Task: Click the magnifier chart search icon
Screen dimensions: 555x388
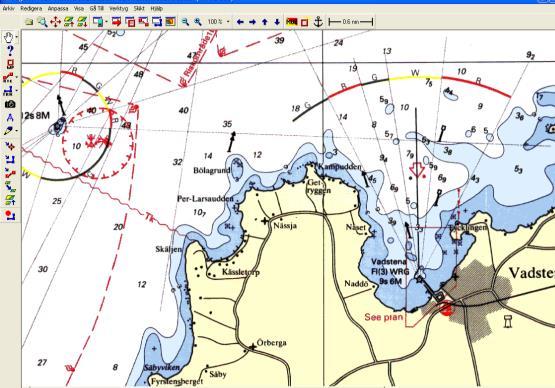Action: [x=42, y=22]
